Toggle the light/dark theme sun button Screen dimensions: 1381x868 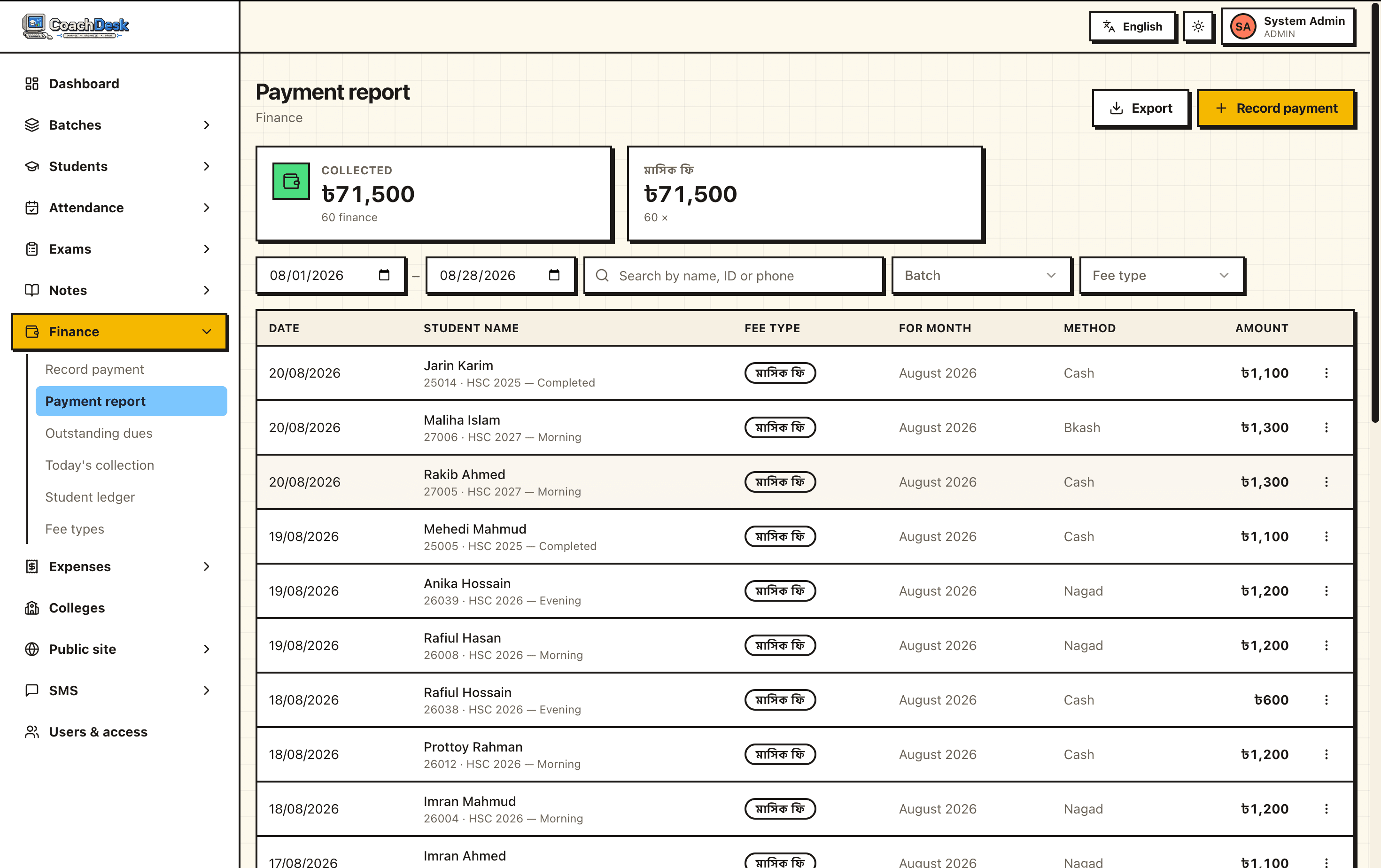(x=1198, y=26)
